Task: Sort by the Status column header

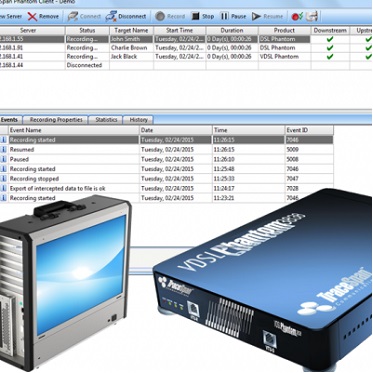Action: 87,30
